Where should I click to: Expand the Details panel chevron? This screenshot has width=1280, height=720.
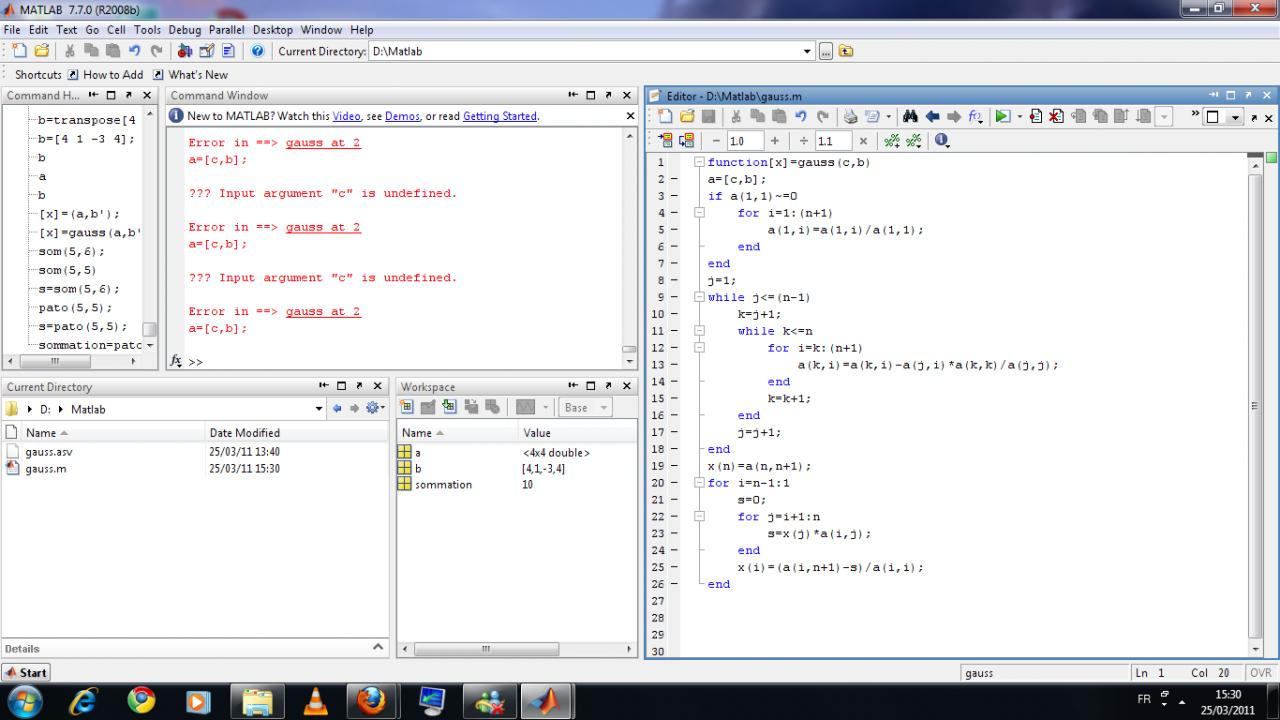(x=378, y=647)
